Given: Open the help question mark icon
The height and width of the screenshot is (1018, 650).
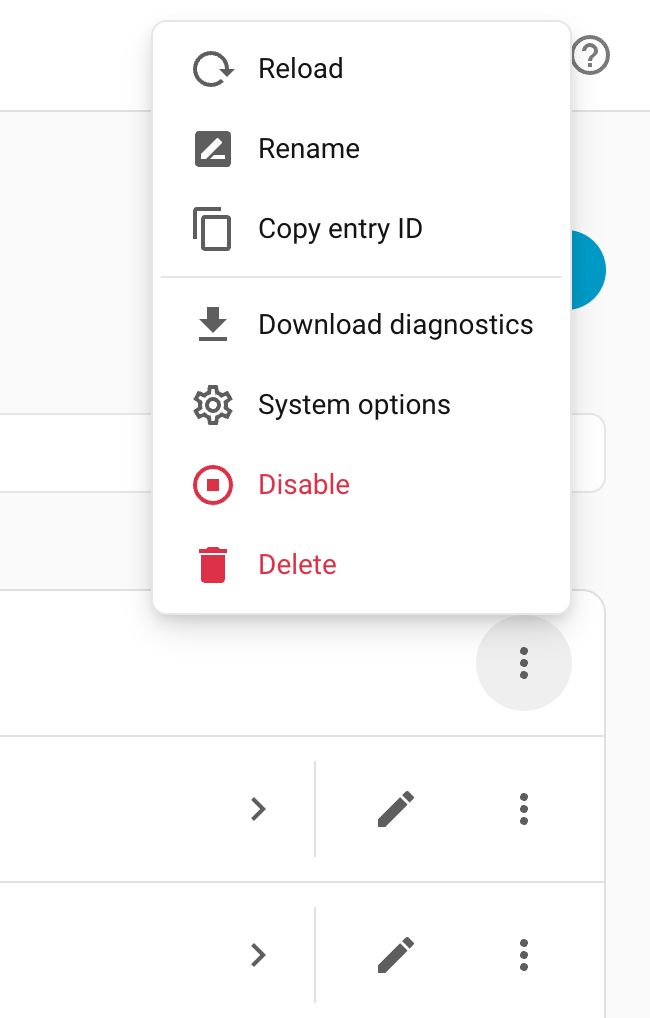Looking at the screenshot, I should click(x=590, y=55).
